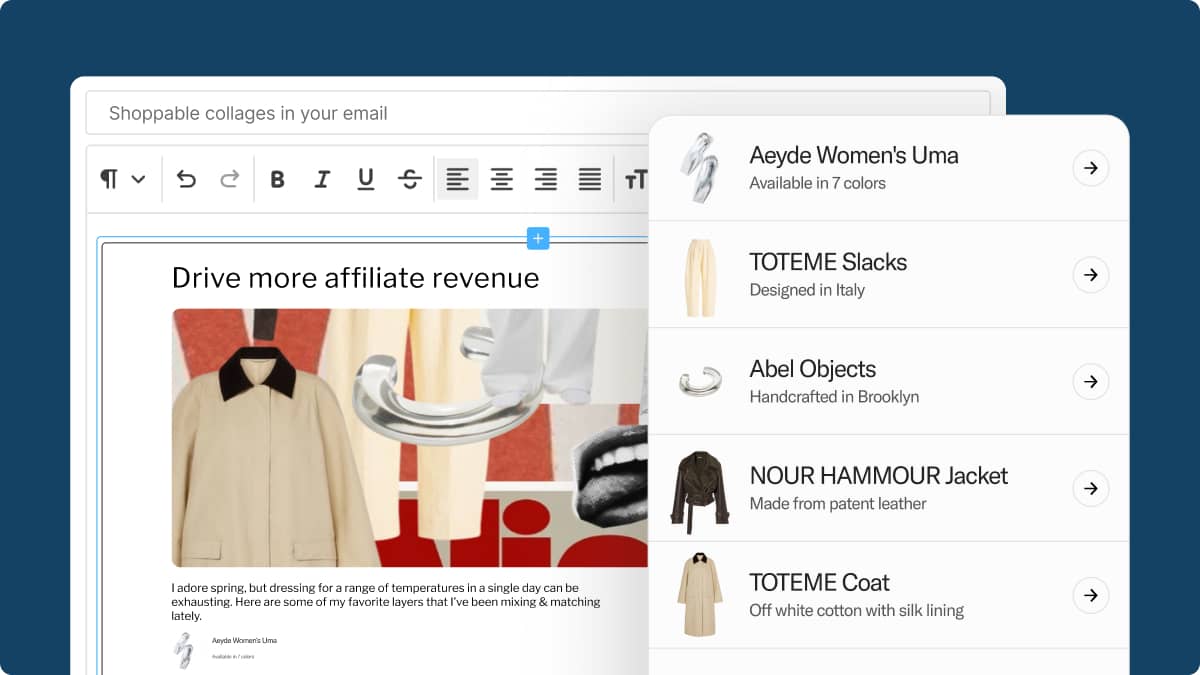The width and height of the screenshot is (1200, 675).
Task: Click the blue plus block button
Action: pos(538,238)
